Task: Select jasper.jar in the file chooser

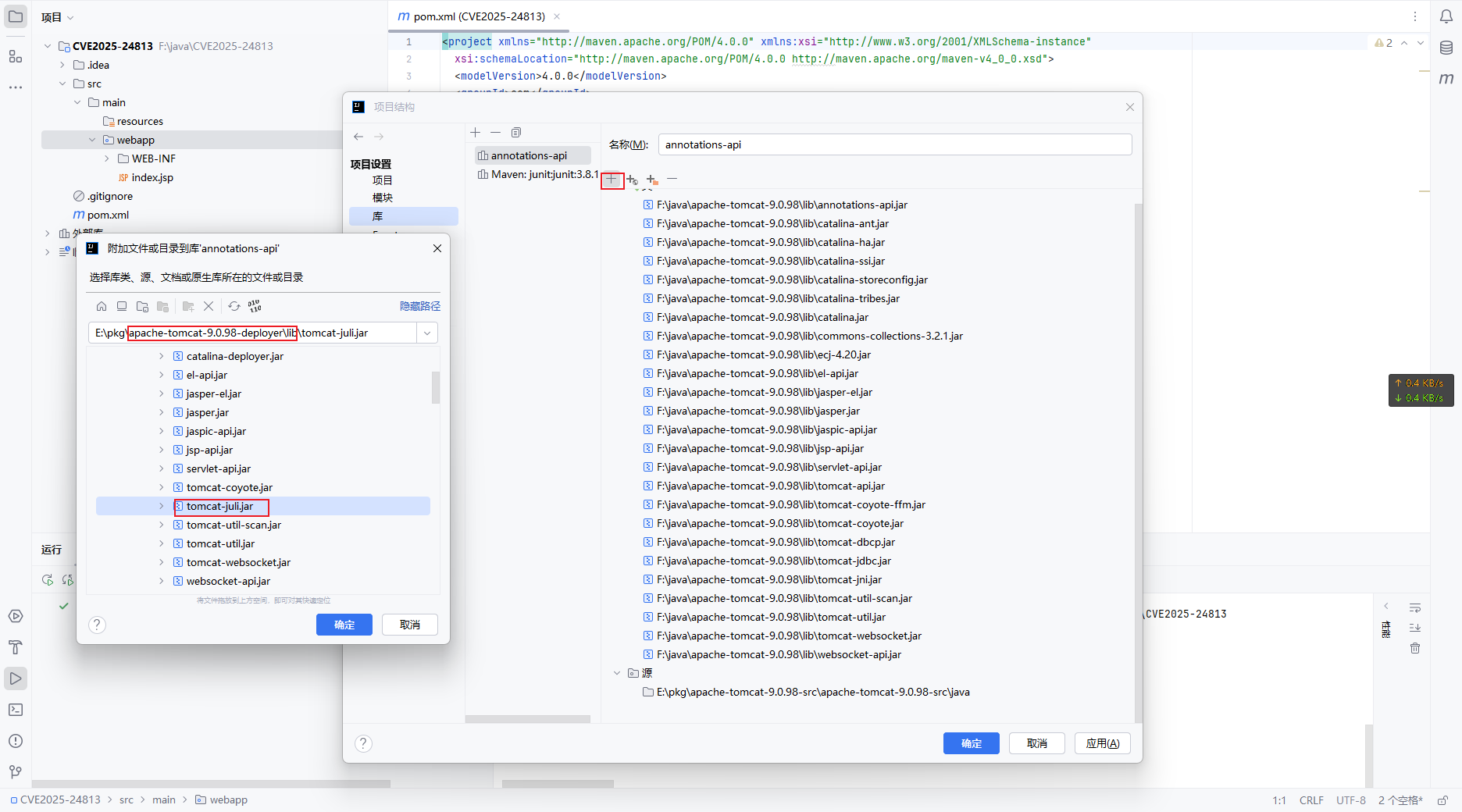Action: [x=208, y=412]
